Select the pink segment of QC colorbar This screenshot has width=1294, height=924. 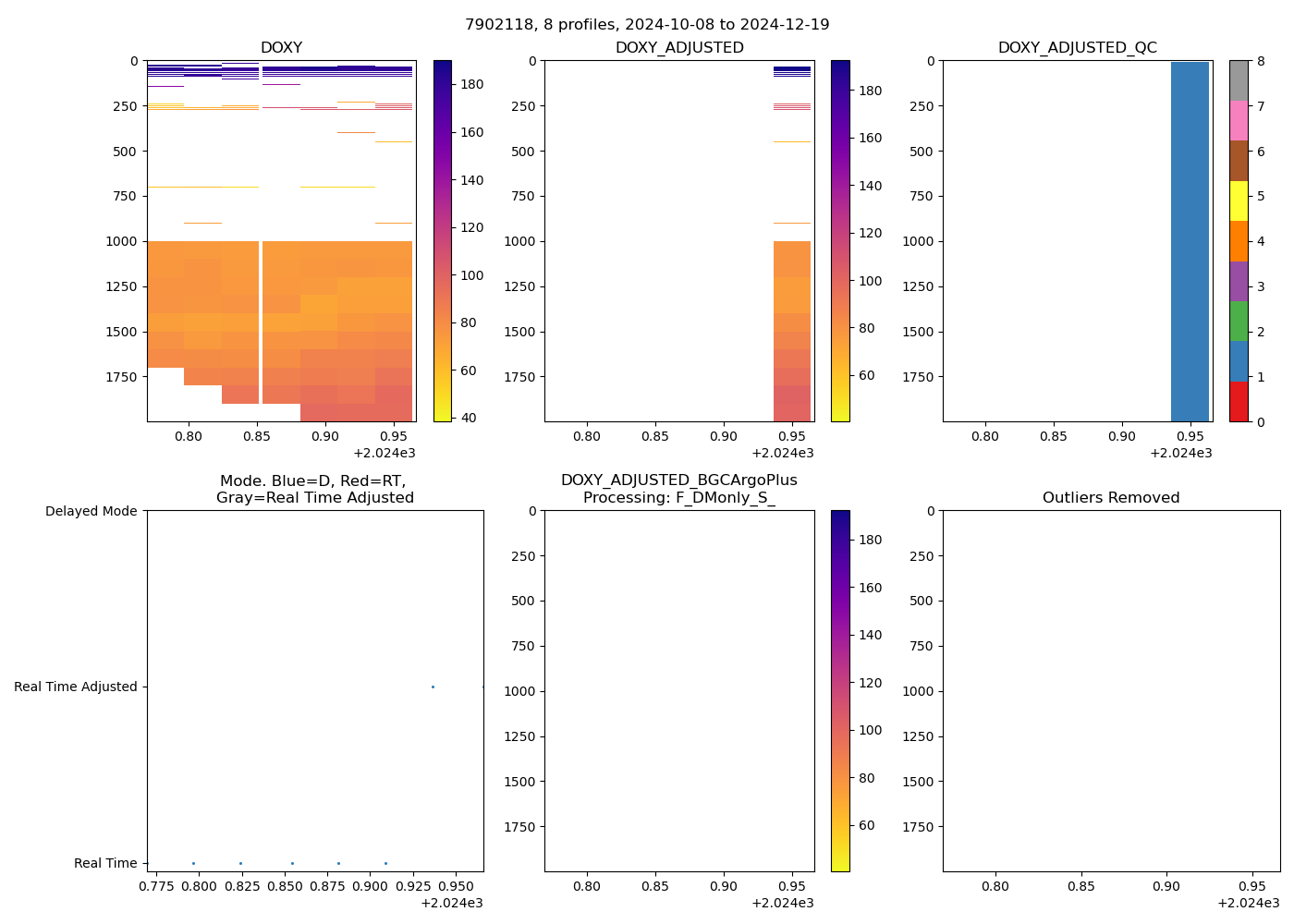pos(1239,120)
